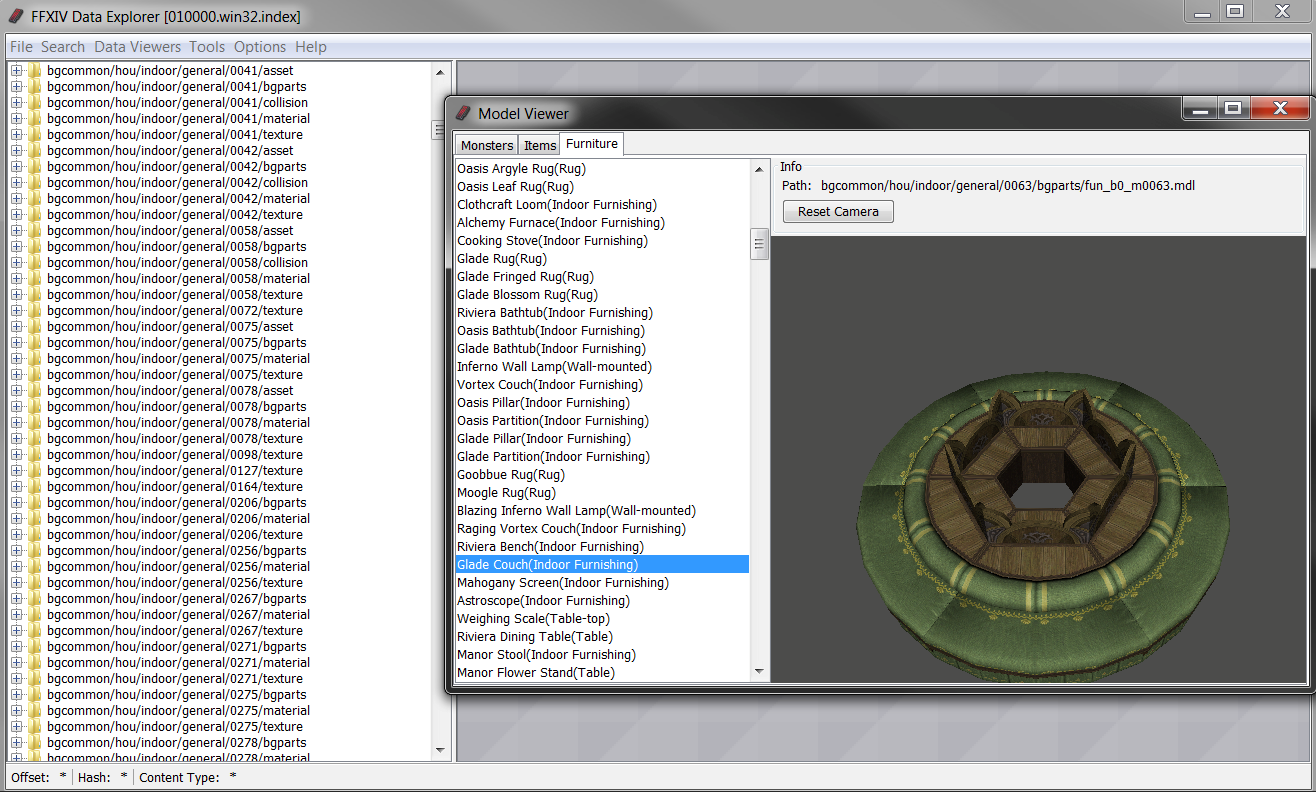This screenshot has width=1316, height=792.
Task: Open the Data Viewers menu
Action: (138, 47)
